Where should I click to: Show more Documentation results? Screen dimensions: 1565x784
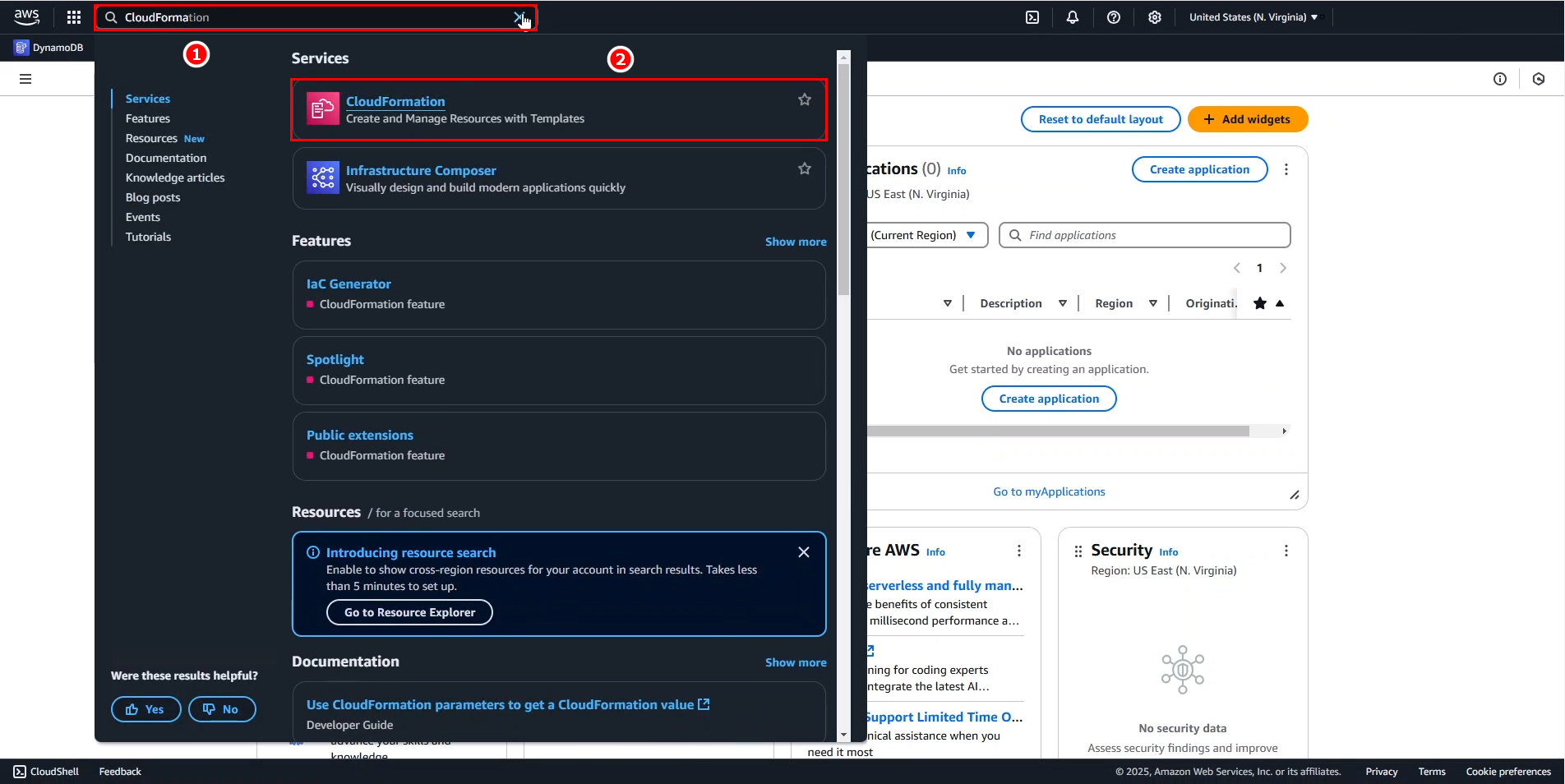pyautogui.click(x=796, y=662)
